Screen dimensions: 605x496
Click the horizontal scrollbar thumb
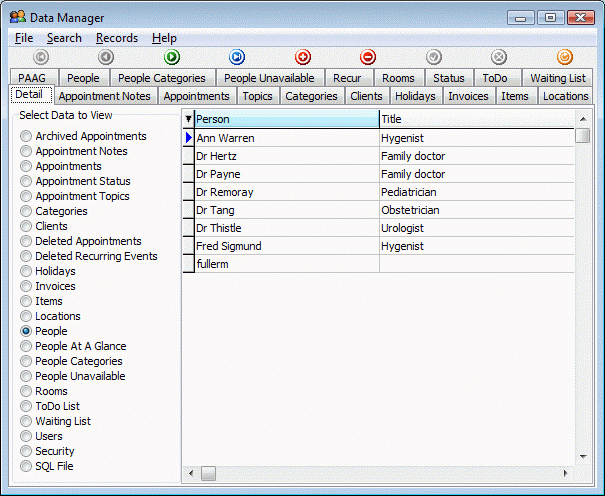[x=208, y=473]
